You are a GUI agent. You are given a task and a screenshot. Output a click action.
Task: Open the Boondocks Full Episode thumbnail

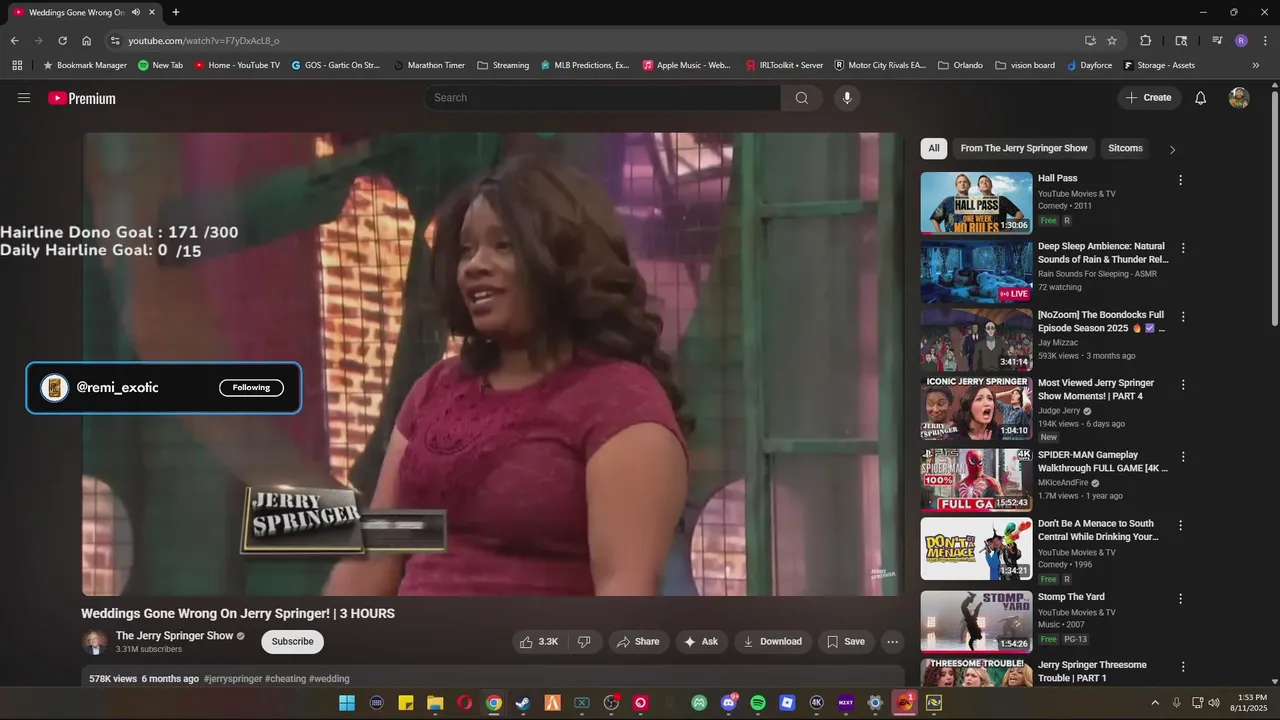[976, 340]
